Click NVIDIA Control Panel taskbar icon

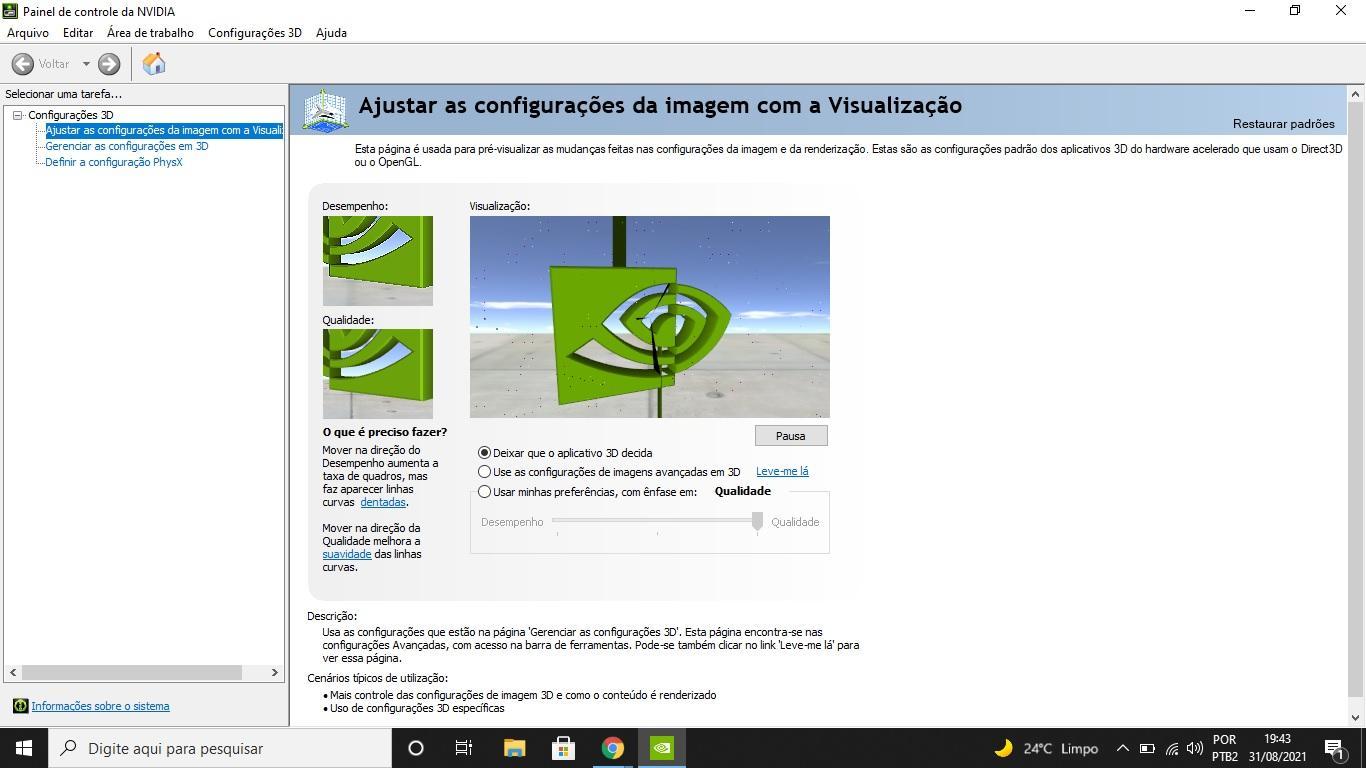tap(662, 748)
